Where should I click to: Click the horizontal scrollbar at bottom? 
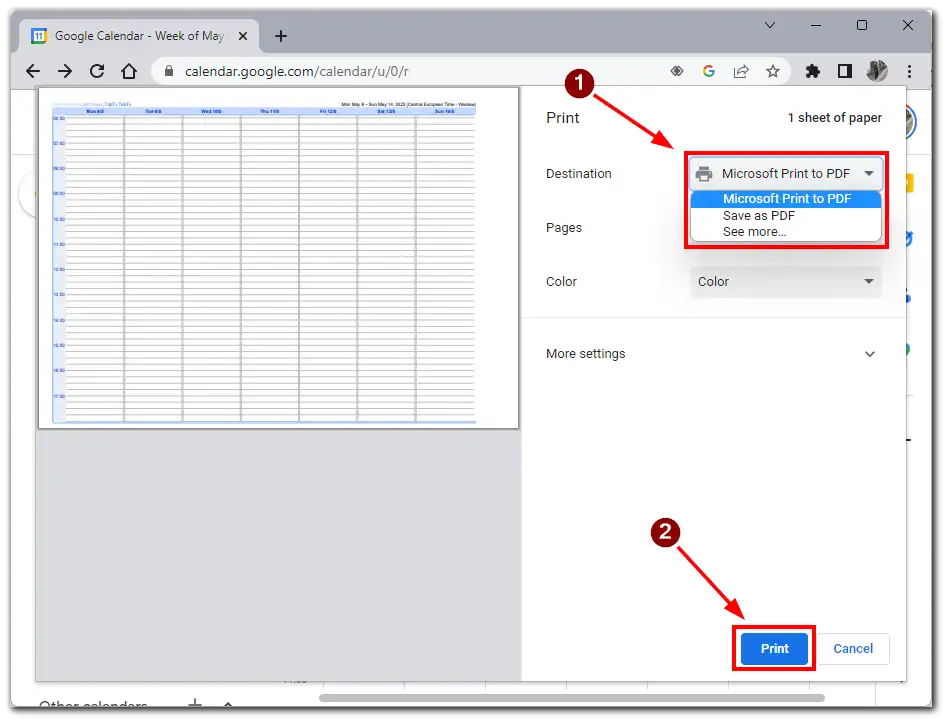point(571,698)
